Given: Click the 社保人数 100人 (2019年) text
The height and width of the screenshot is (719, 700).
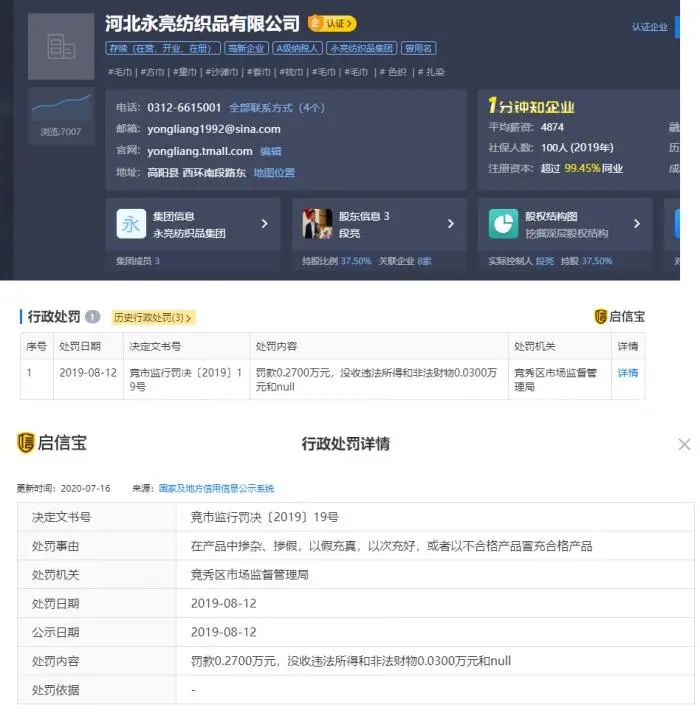Looking at the screenshot, I should pos(551,148).
